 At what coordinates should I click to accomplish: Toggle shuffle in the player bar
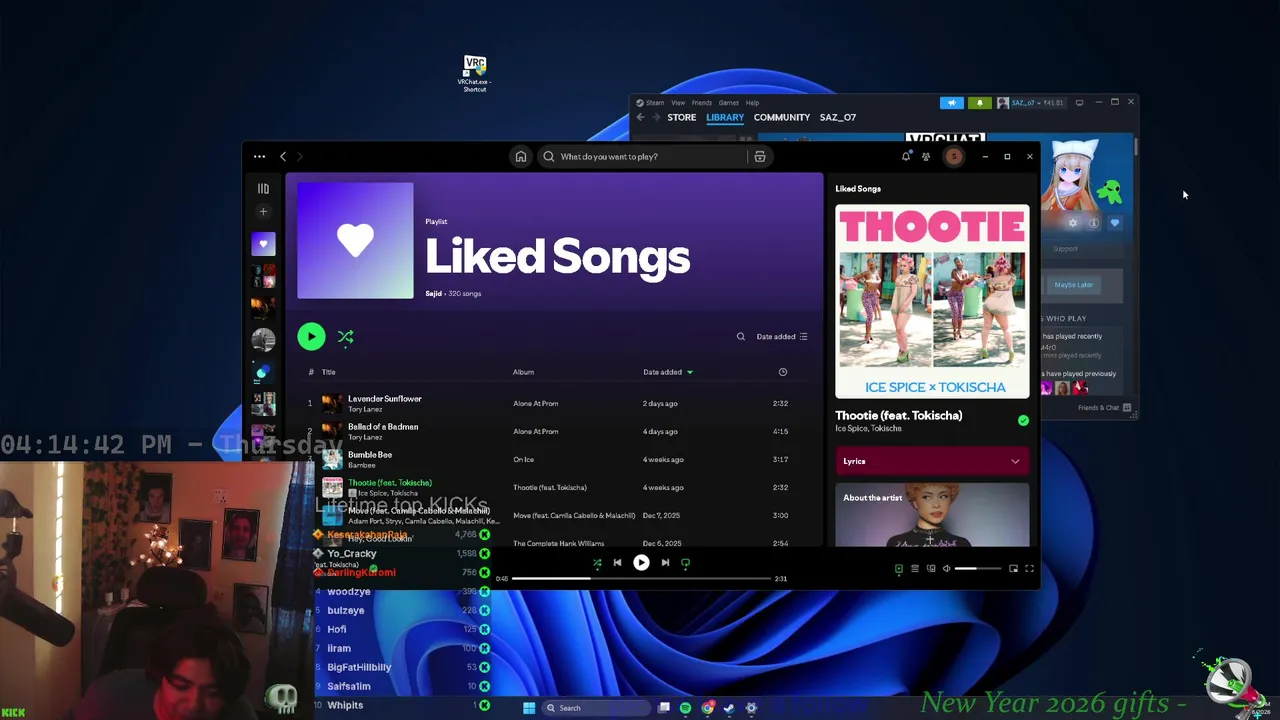[597, 563]
